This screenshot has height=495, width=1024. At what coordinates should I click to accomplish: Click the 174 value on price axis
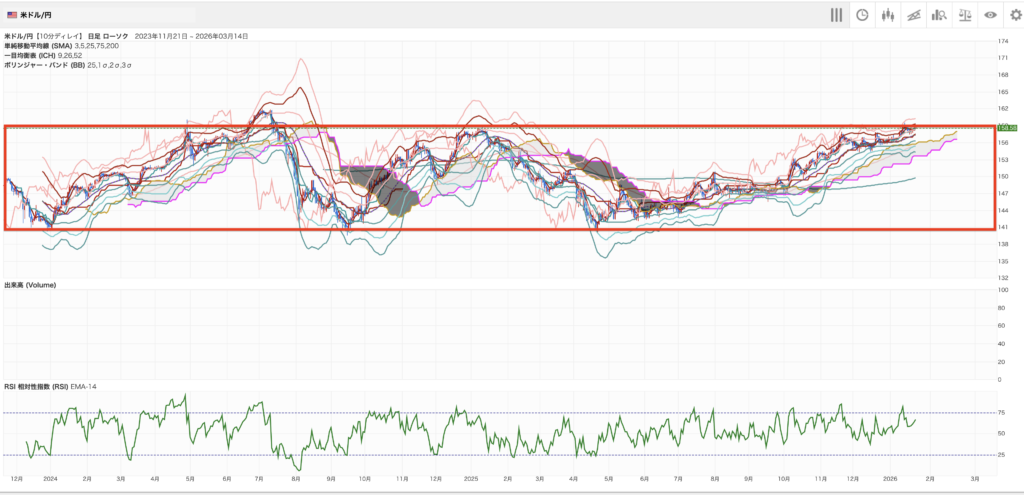pyautogui.click(x=1002, y=41)
